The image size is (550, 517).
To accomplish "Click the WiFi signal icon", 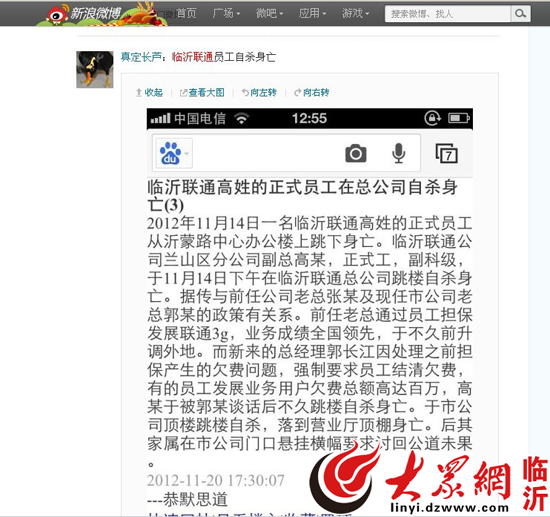I will click(x=242, y=119).
